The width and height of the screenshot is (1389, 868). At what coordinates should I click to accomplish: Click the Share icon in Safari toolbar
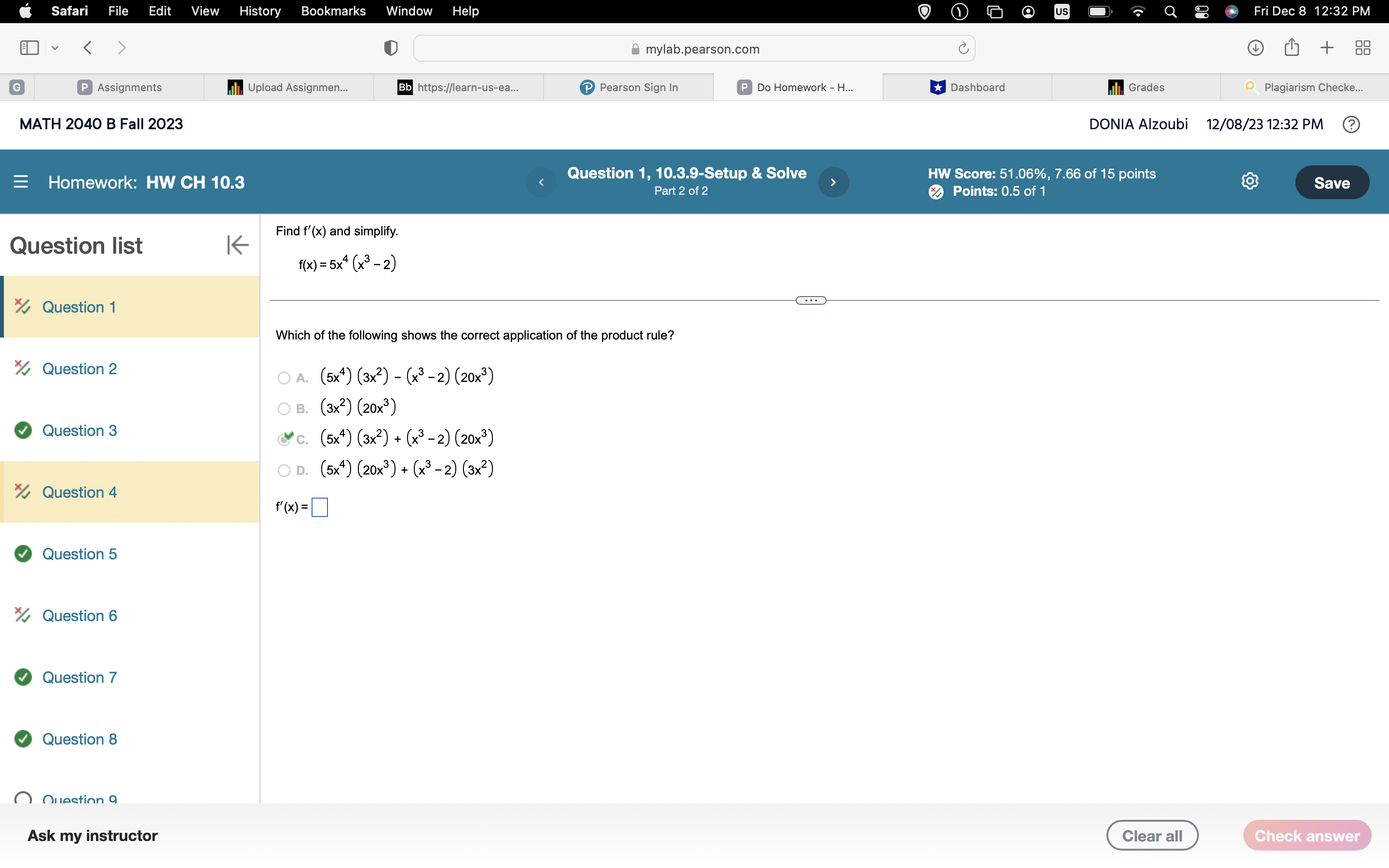coord(1292,48)
